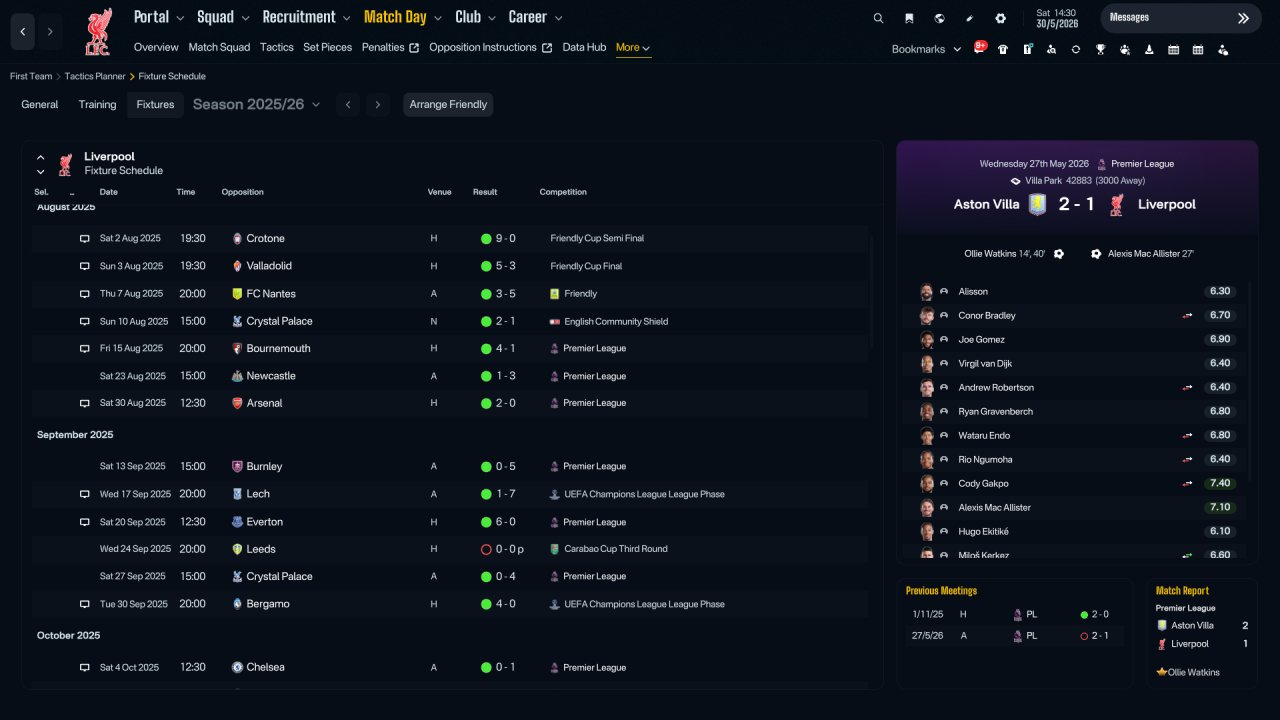Screen dimensions: 1280x720
Task: Open the Match Squad submenu item
Action: coord(219,47)
